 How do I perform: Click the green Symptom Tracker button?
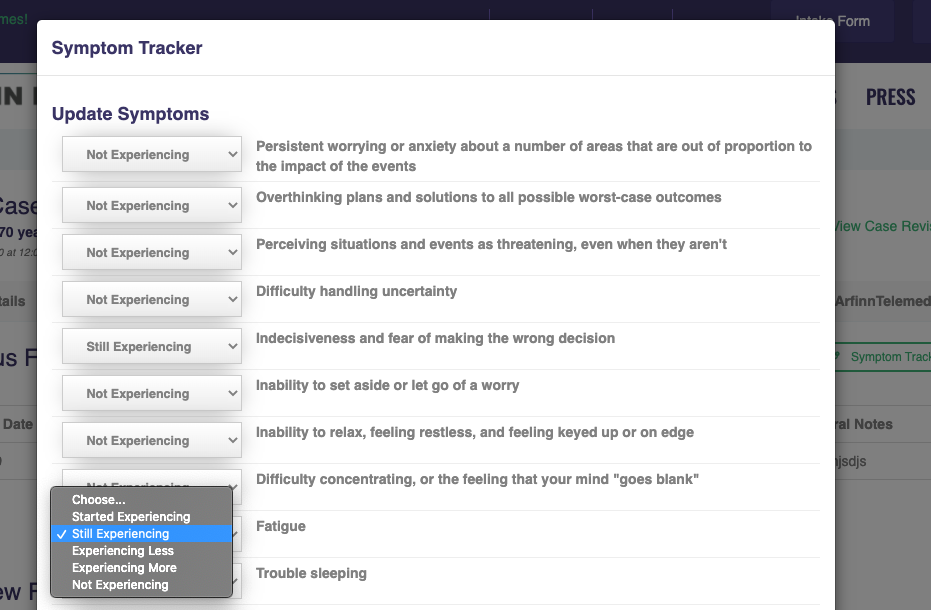click(884, 357)
